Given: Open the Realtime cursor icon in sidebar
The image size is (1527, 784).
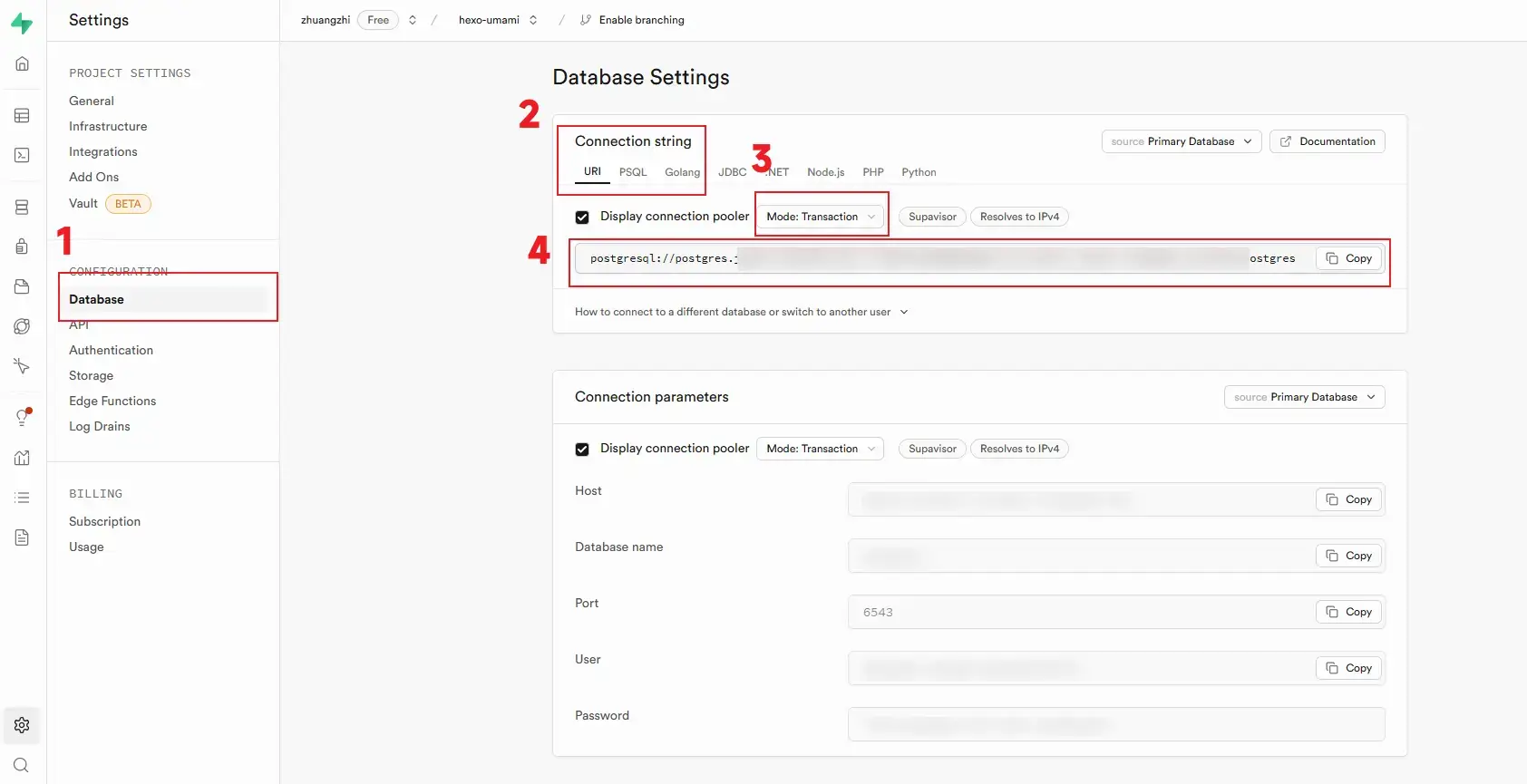Looking at the screenshot, I should 22,366.
